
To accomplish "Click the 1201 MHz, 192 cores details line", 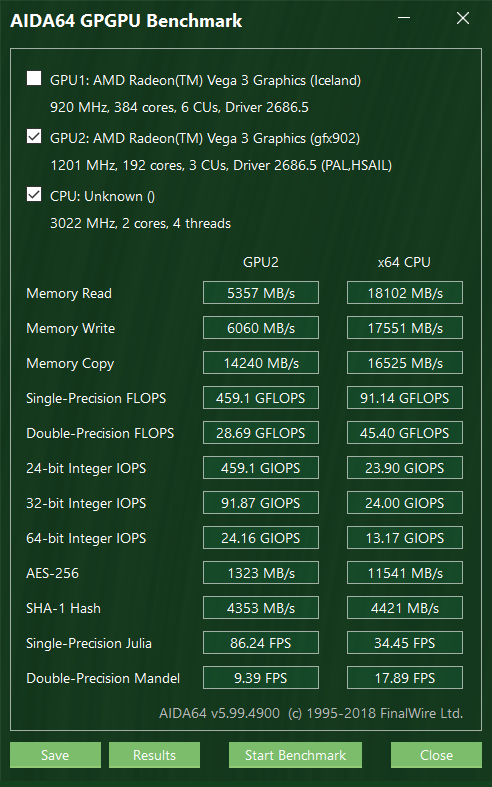I will 221,165.
